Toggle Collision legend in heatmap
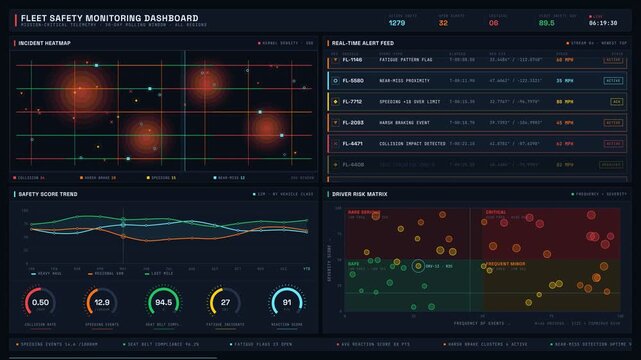The width and height of the screenshot is (641, 360). pyautogui.click(x=29, y=178)
